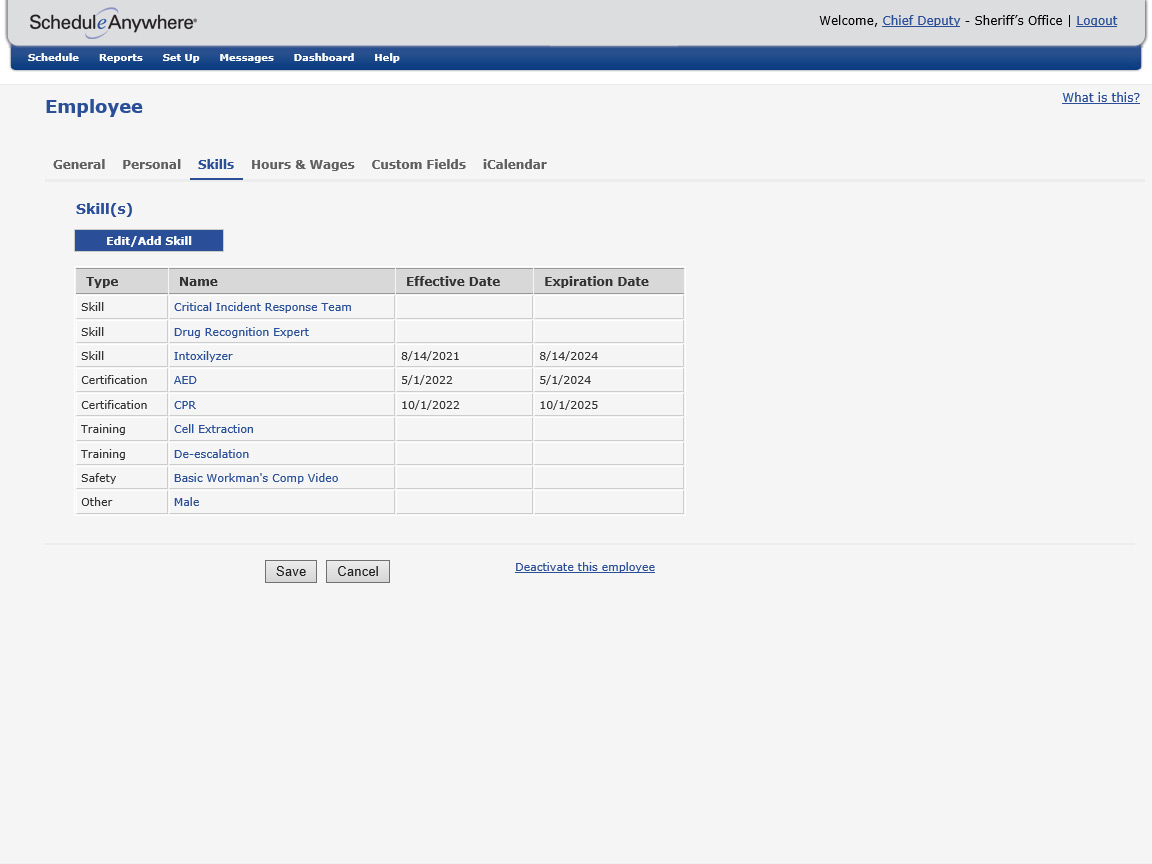Open the Male entry
This screenshot has width=1152, height=864.
click(x=186, y=503)
